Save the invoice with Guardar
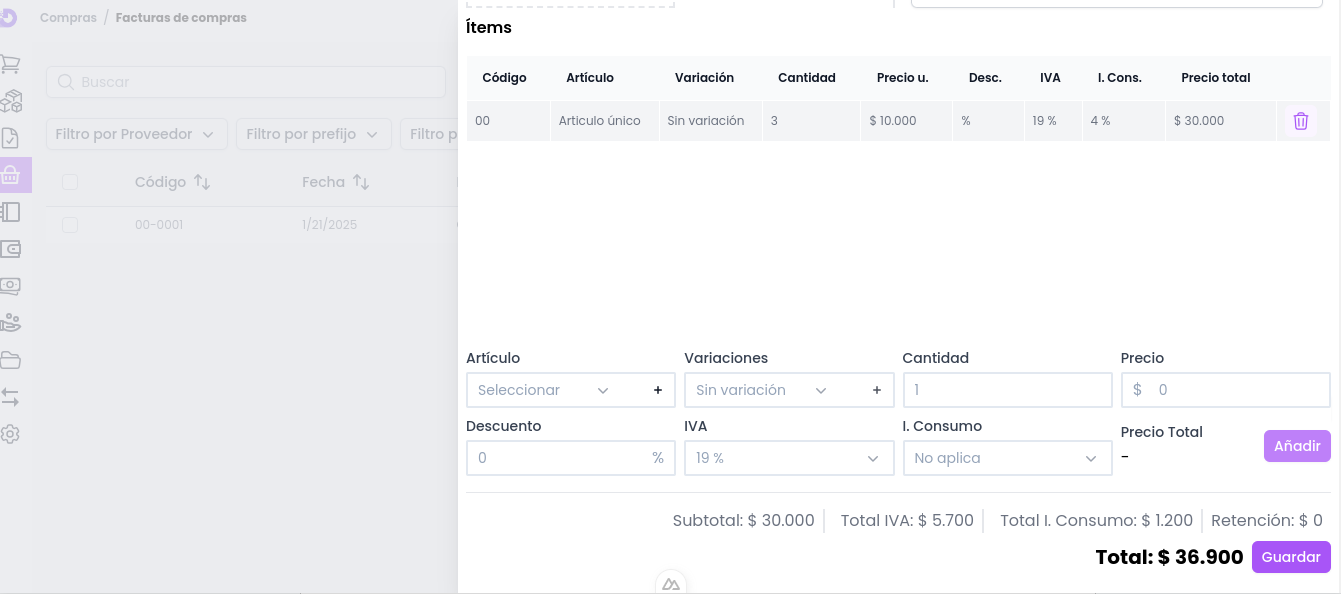The width and height of the screenshot is (1341, 594). tap(1290, 557)
